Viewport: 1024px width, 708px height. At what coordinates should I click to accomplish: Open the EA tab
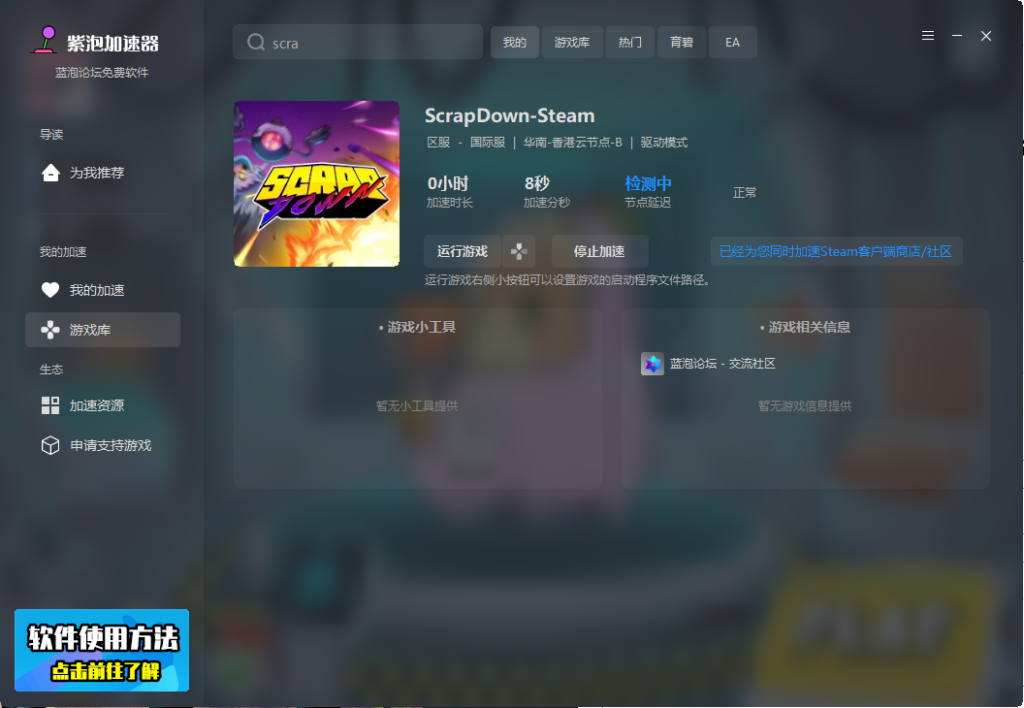pos(733,42)
